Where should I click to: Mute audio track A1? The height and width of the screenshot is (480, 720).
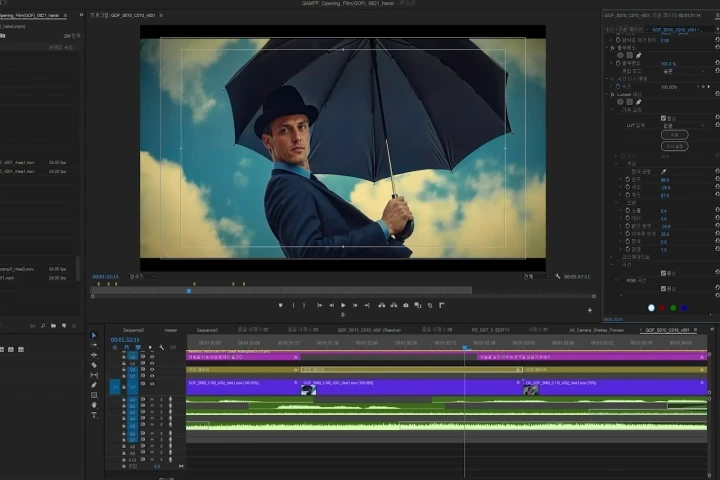[x=152, y=400]
